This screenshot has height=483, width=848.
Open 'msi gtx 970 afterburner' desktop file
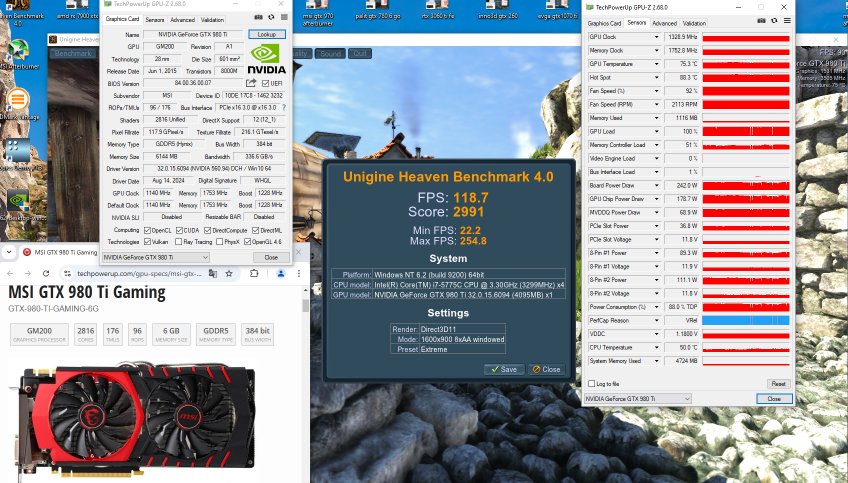(318, 13)
